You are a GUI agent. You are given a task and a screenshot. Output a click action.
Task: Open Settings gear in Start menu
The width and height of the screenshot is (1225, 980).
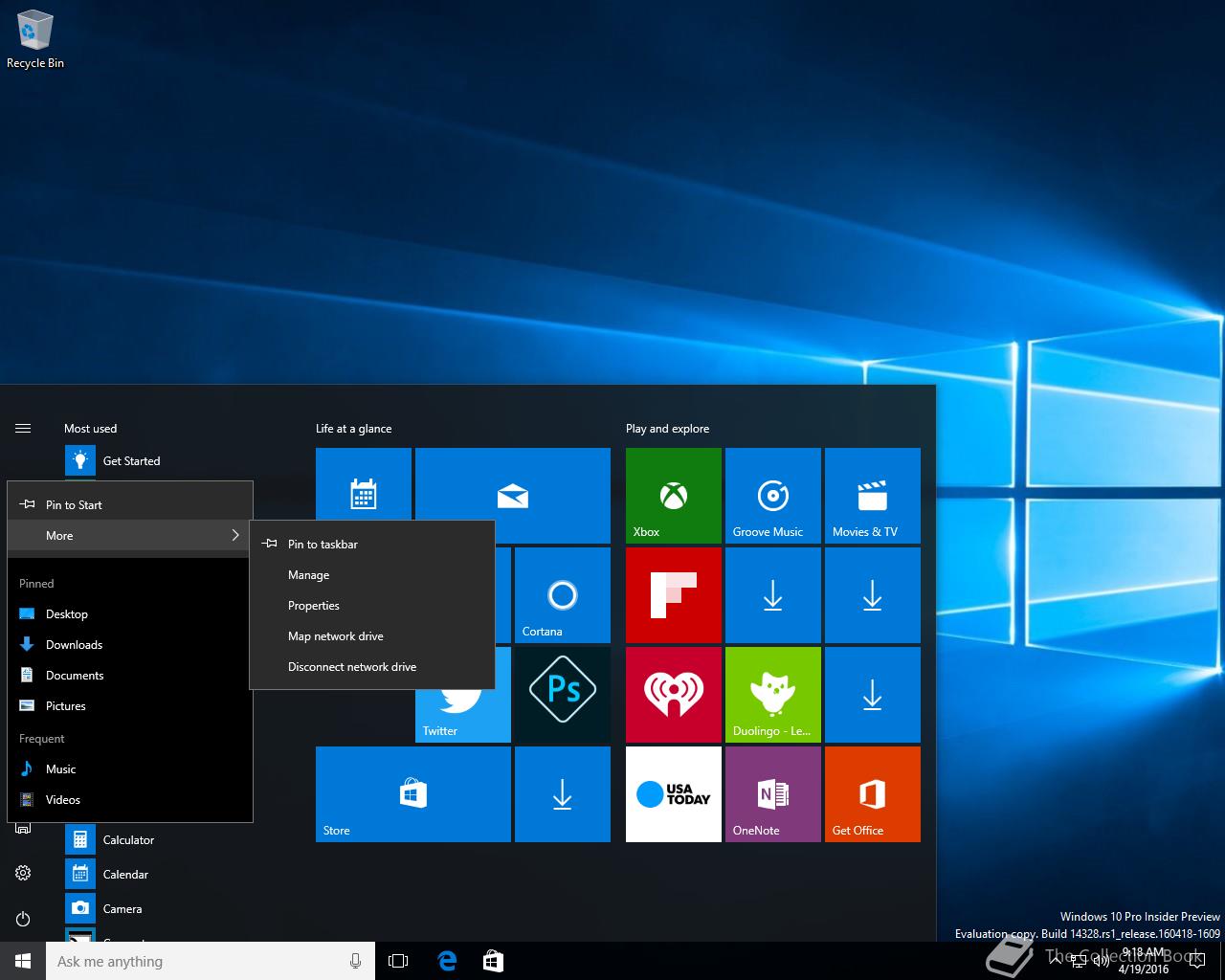[x=23, y=873]
